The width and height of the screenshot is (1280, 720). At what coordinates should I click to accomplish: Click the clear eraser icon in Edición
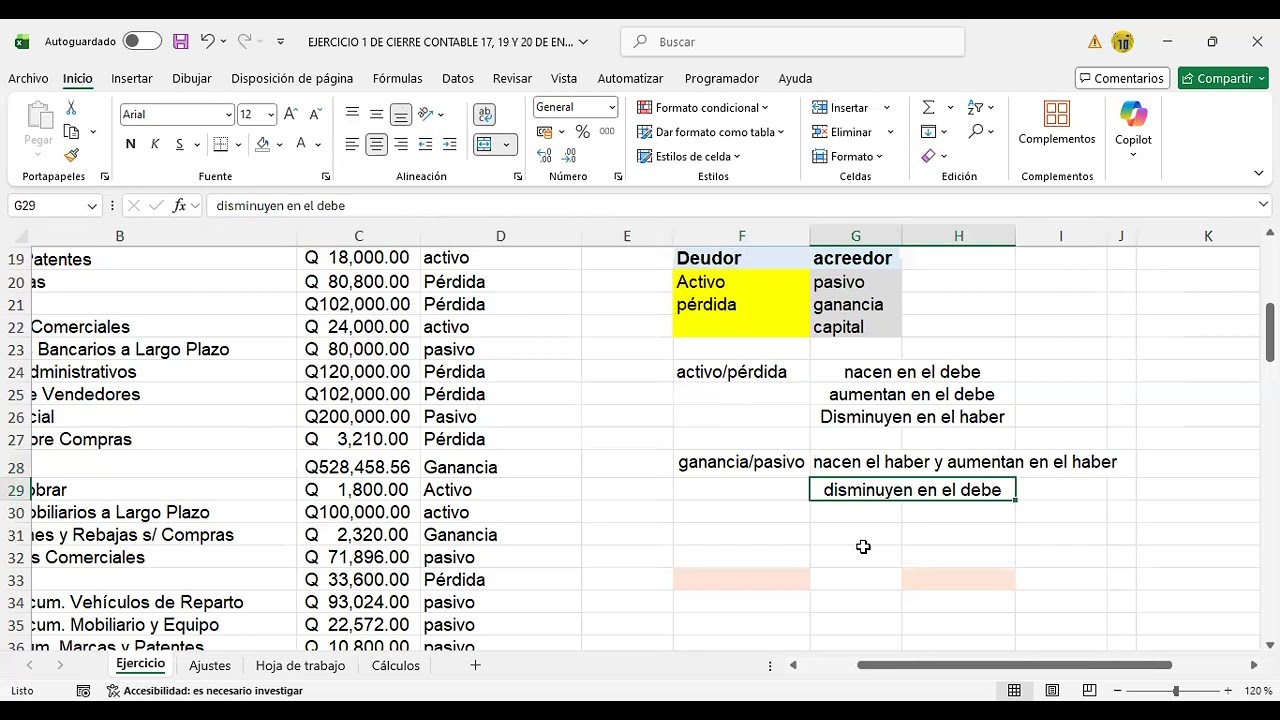pos(929,156)
